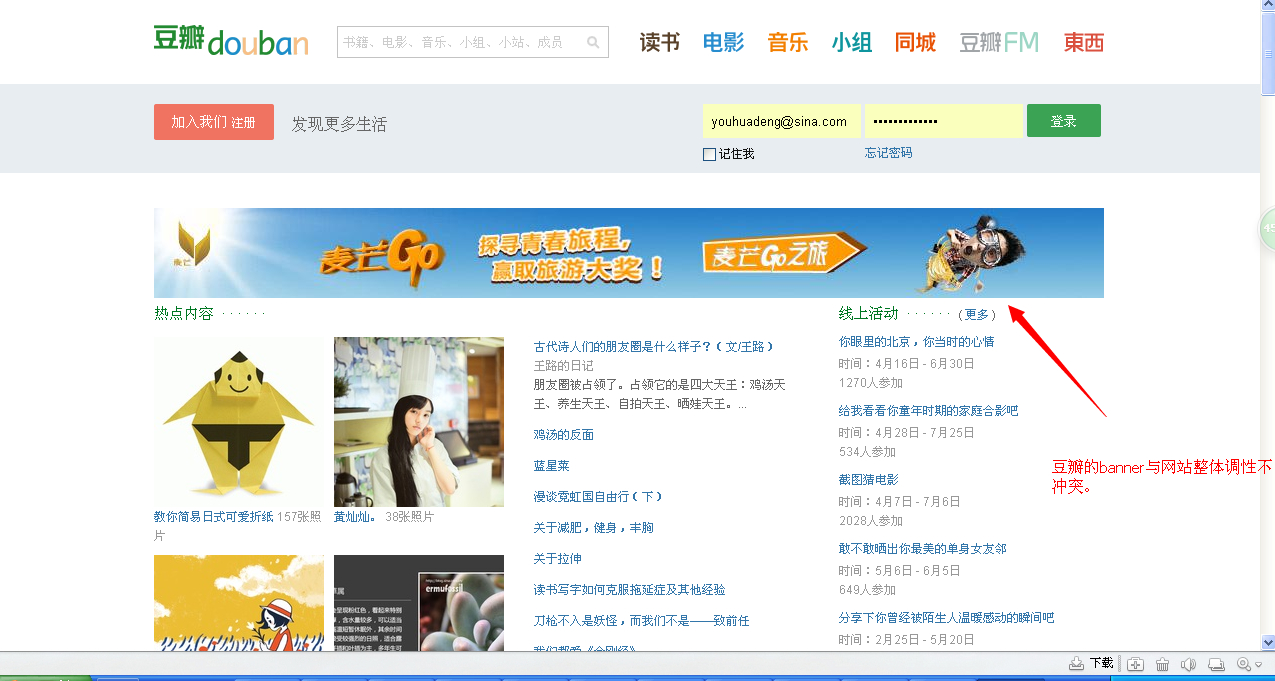
Task: Click the 更多 link beside 线上活动
Action: [x=977, y=314]
